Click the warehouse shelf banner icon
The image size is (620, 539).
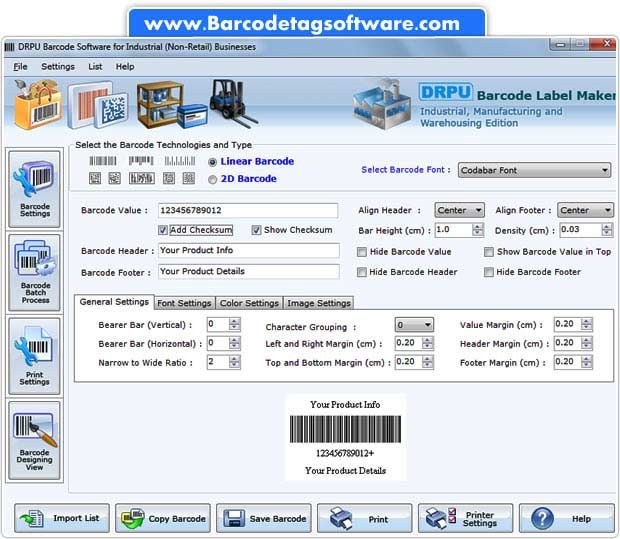172,104
